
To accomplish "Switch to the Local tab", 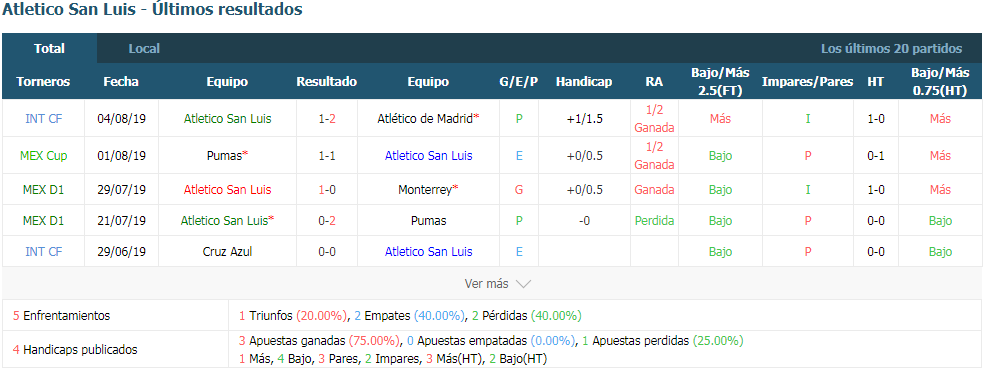I will [144, 48].
